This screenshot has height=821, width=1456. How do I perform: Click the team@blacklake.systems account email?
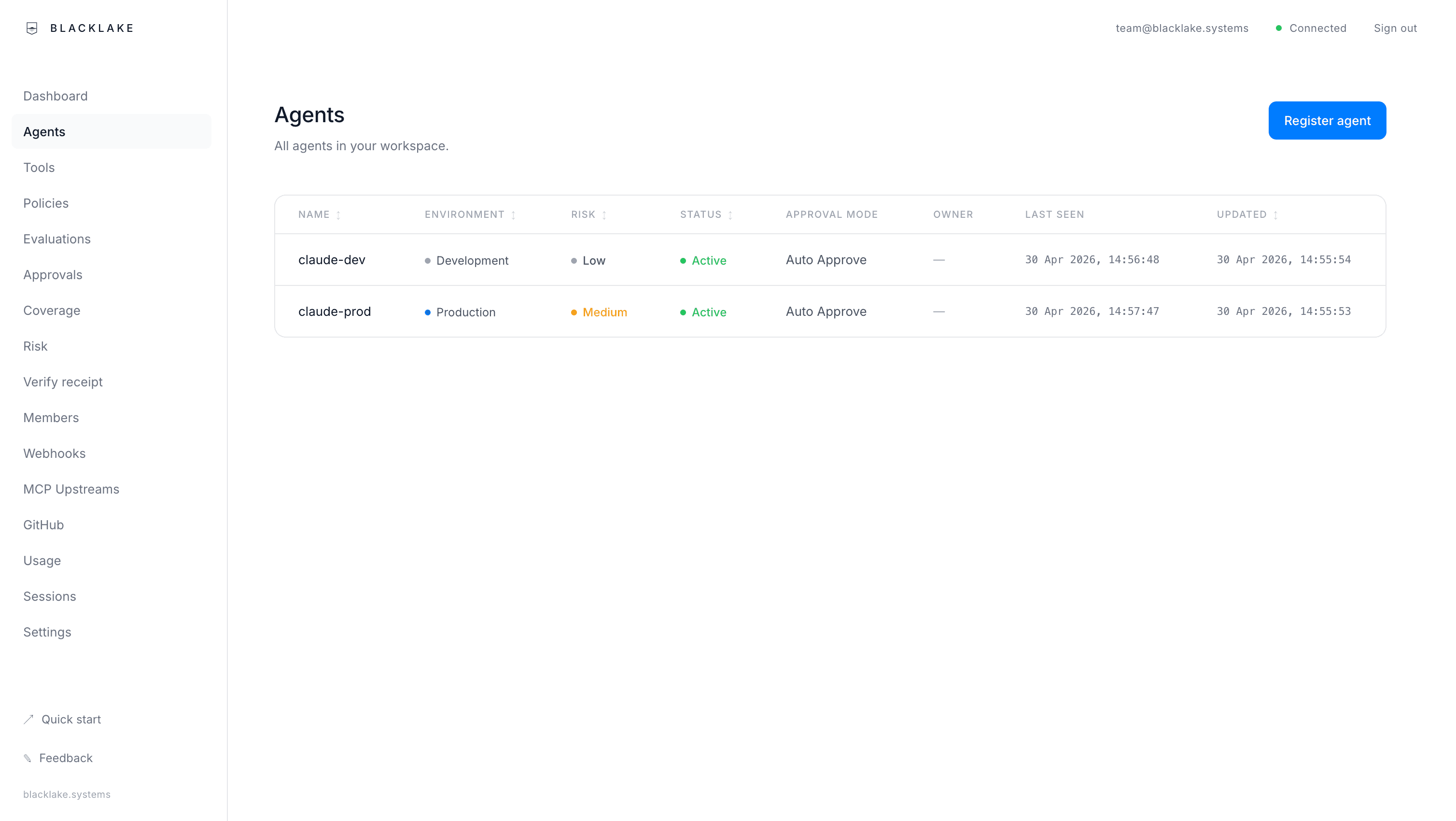pyautogui.click(x=1182, y=28)
